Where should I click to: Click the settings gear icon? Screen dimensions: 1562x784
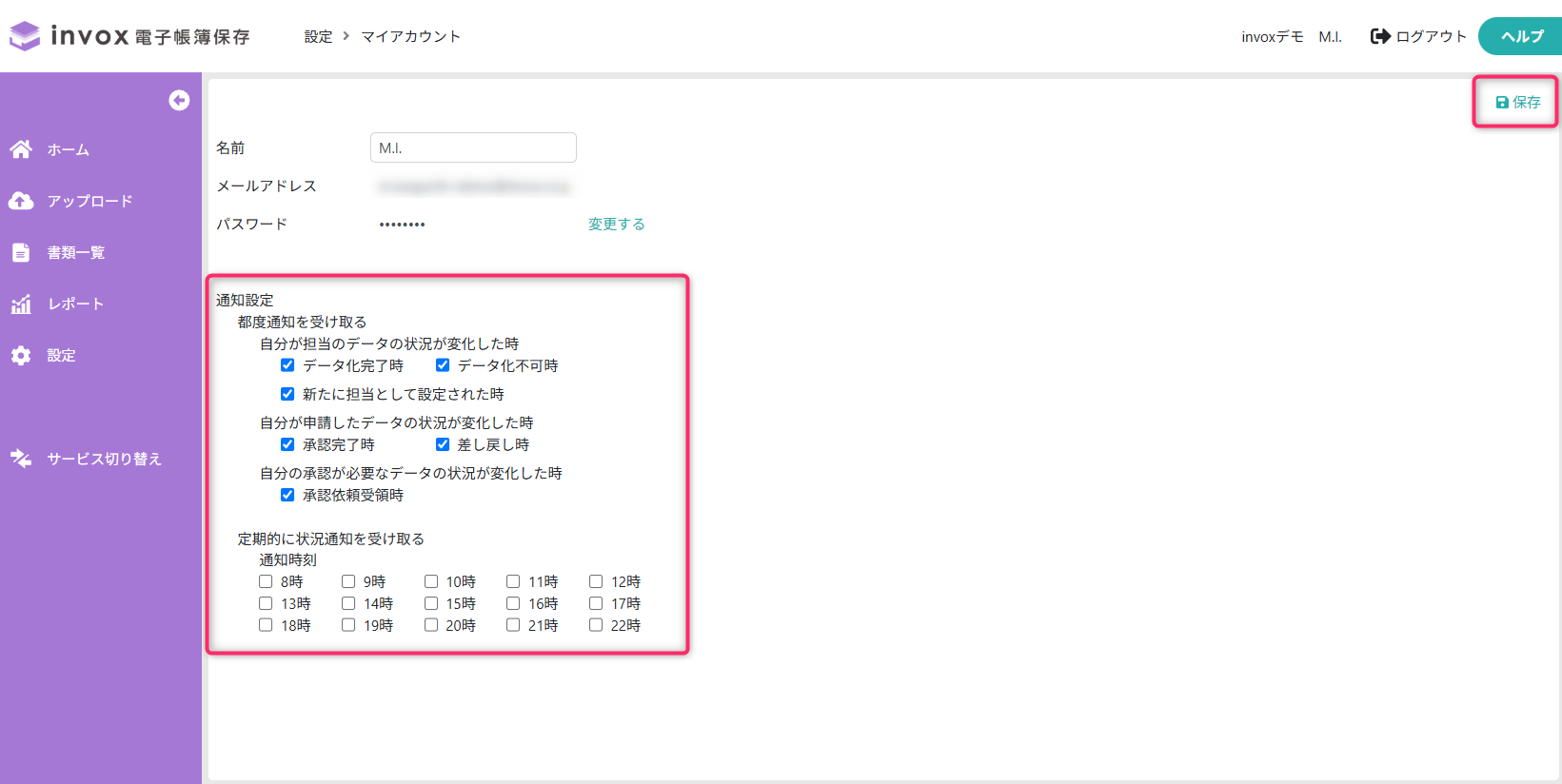pyautogui.click(x=21, y=355)
